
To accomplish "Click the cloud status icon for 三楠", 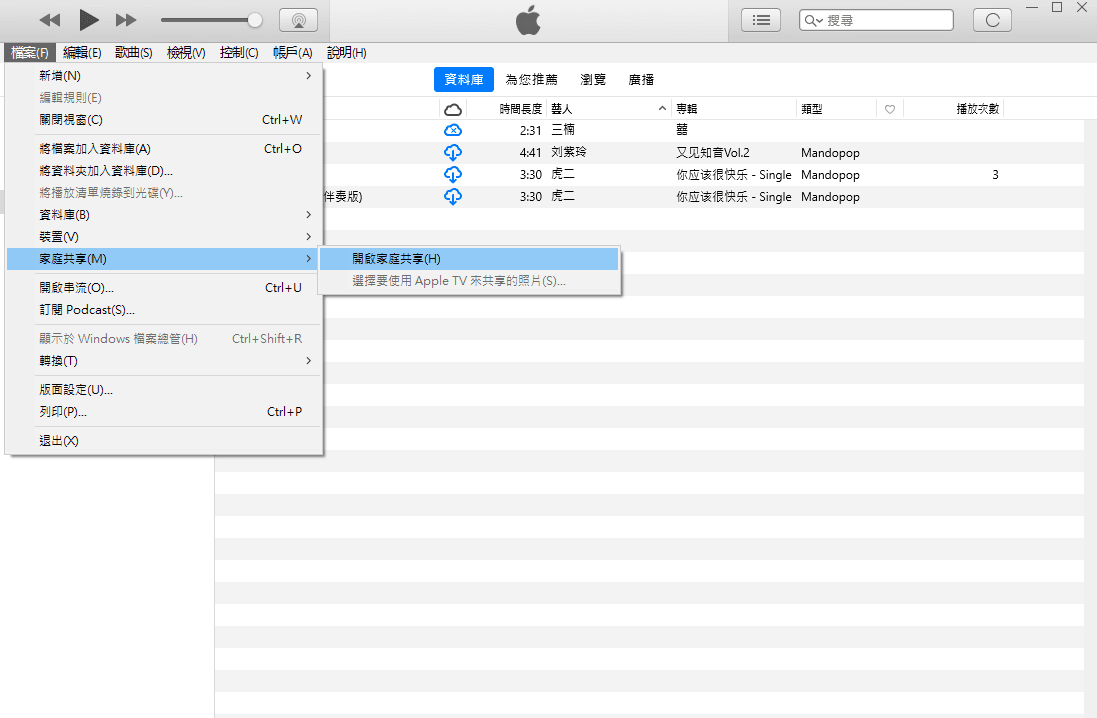I will [452, 130].
